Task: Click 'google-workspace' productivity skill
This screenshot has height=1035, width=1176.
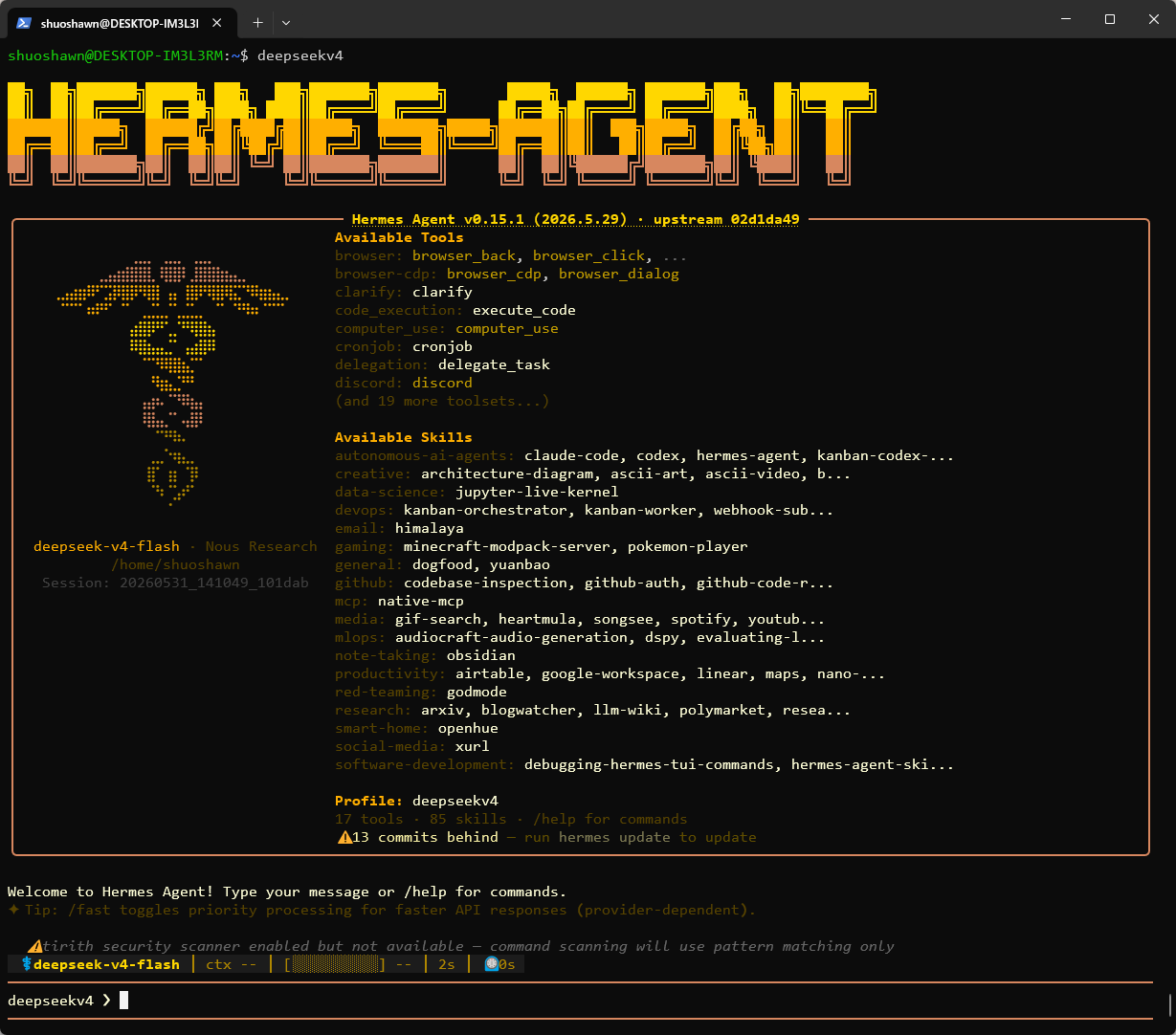Action: (x=610, y=673)
